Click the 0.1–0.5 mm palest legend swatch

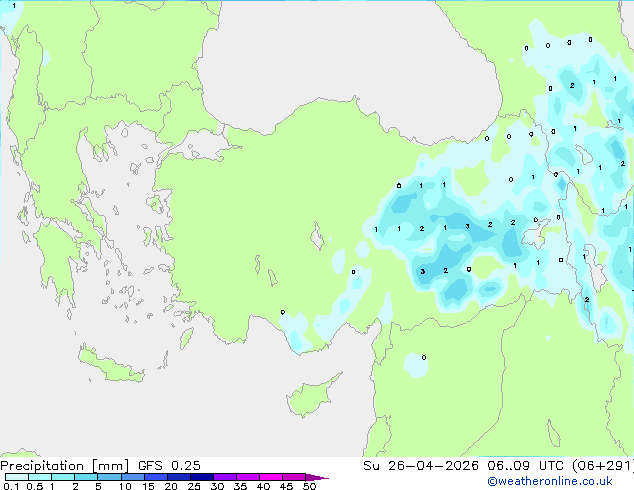coord(17,477)
